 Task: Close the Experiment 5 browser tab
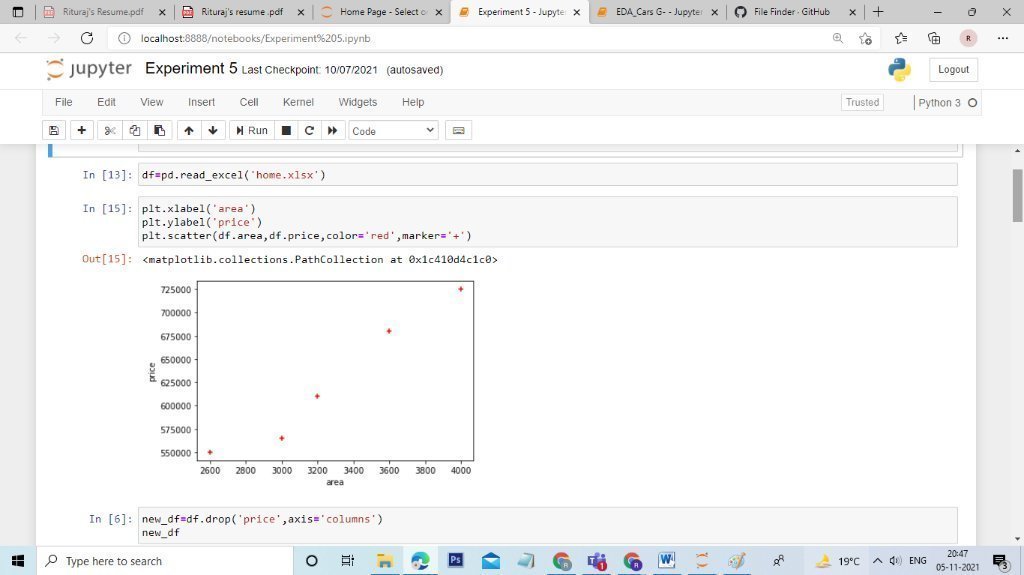tap(577, 12)
